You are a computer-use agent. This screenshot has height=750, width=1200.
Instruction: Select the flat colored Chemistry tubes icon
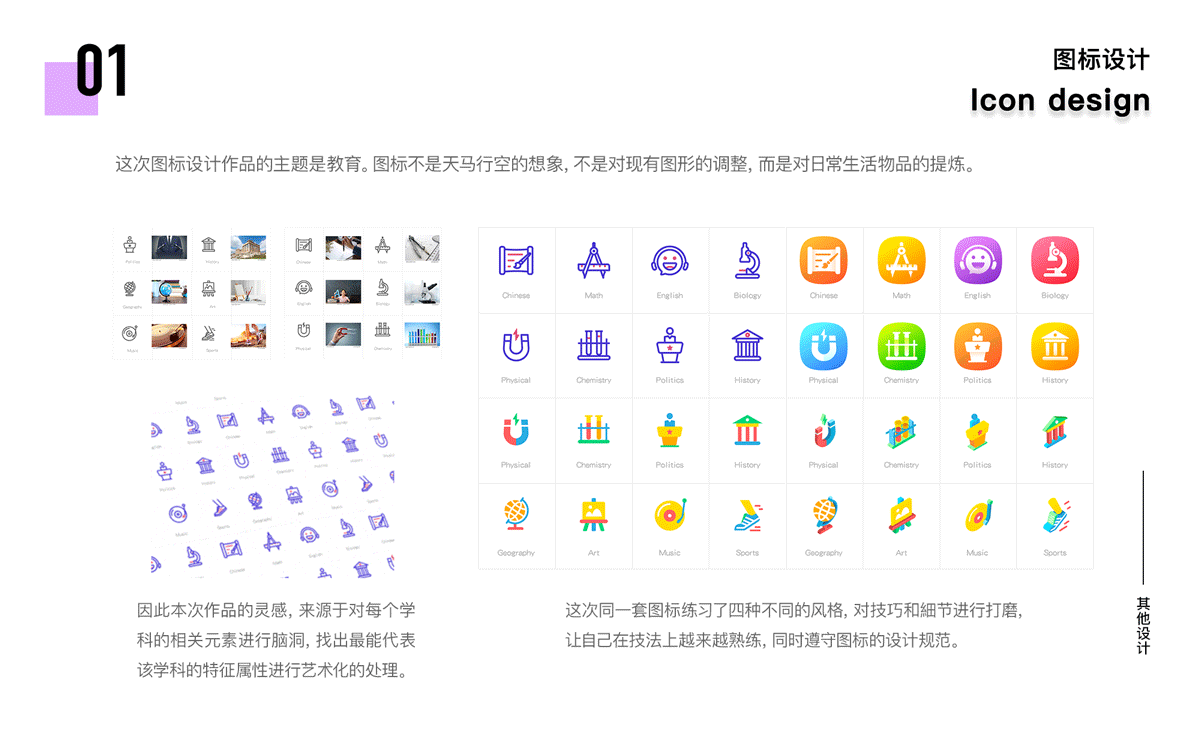pos(593,430)
